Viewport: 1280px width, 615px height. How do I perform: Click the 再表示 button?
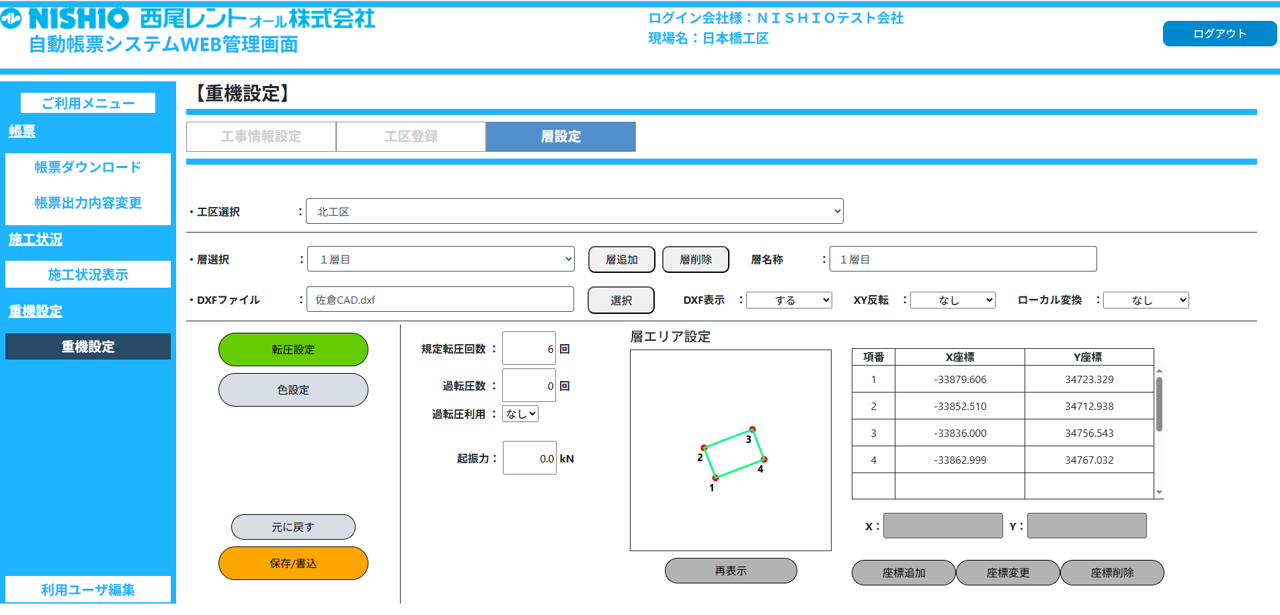pyautogui.click(x=731, y=571)
